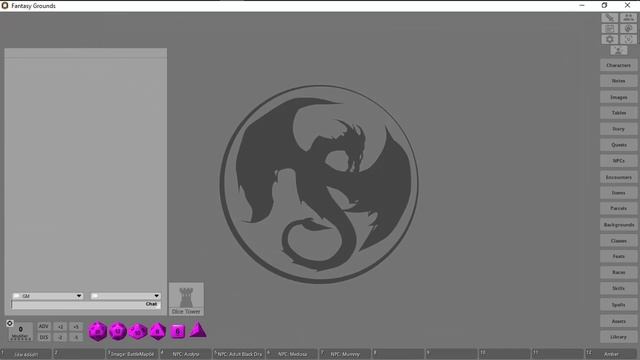Open the gear Options icon
Screen dimensions: 640x360
610,39
